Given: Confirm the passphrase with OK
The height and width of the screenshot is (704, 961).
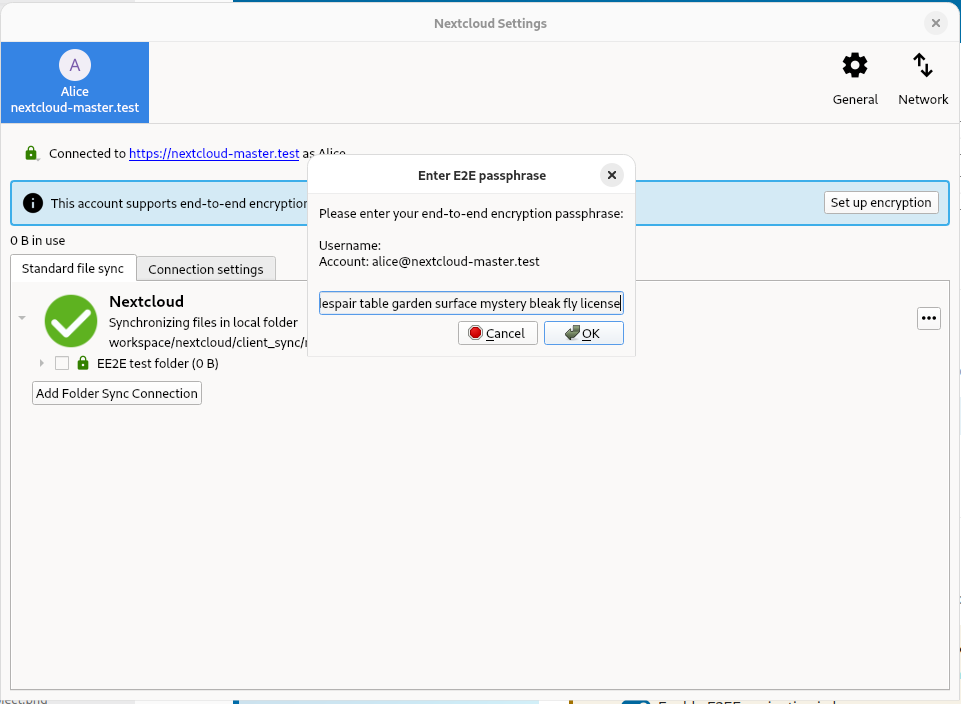Looking at the screenshot, I should point(583,333).
